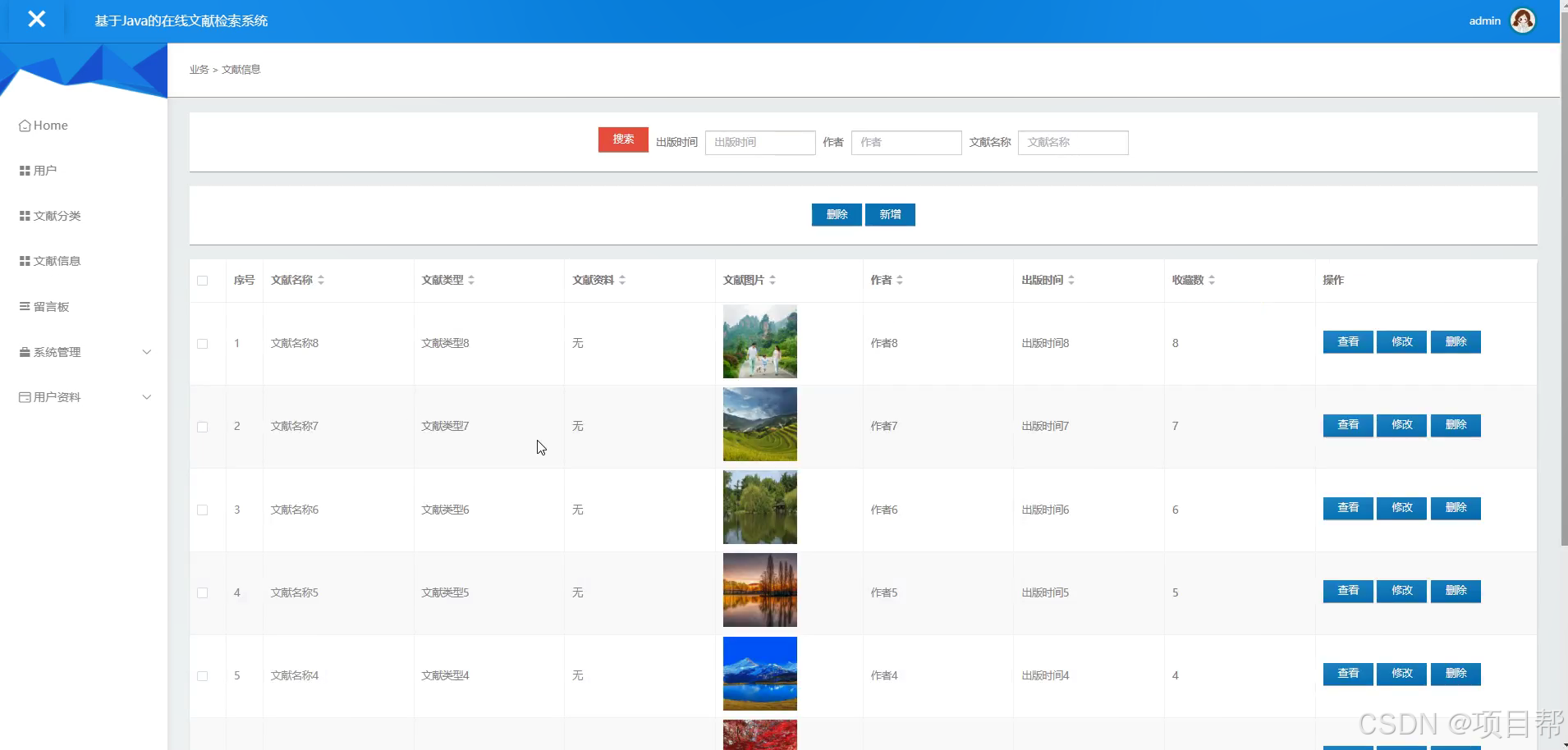Screen dimensions: 1568x750
Task: Open the admin avatar icon
Action: click(x=1523, y=21)
